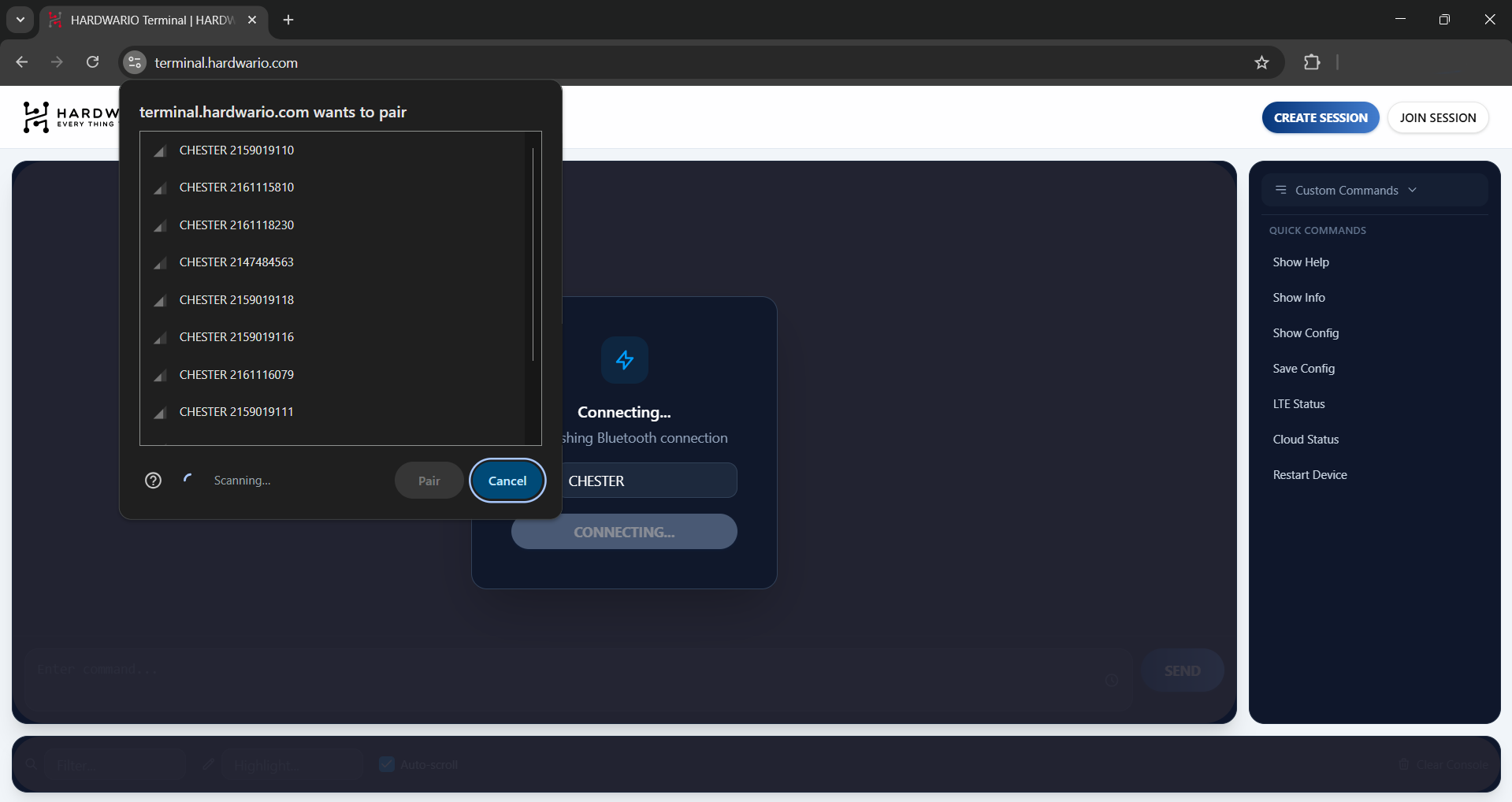The width and height of the screenshot is (1512, 802).
Task: Click the help question mark icon
Action: (x=154, y=481)
